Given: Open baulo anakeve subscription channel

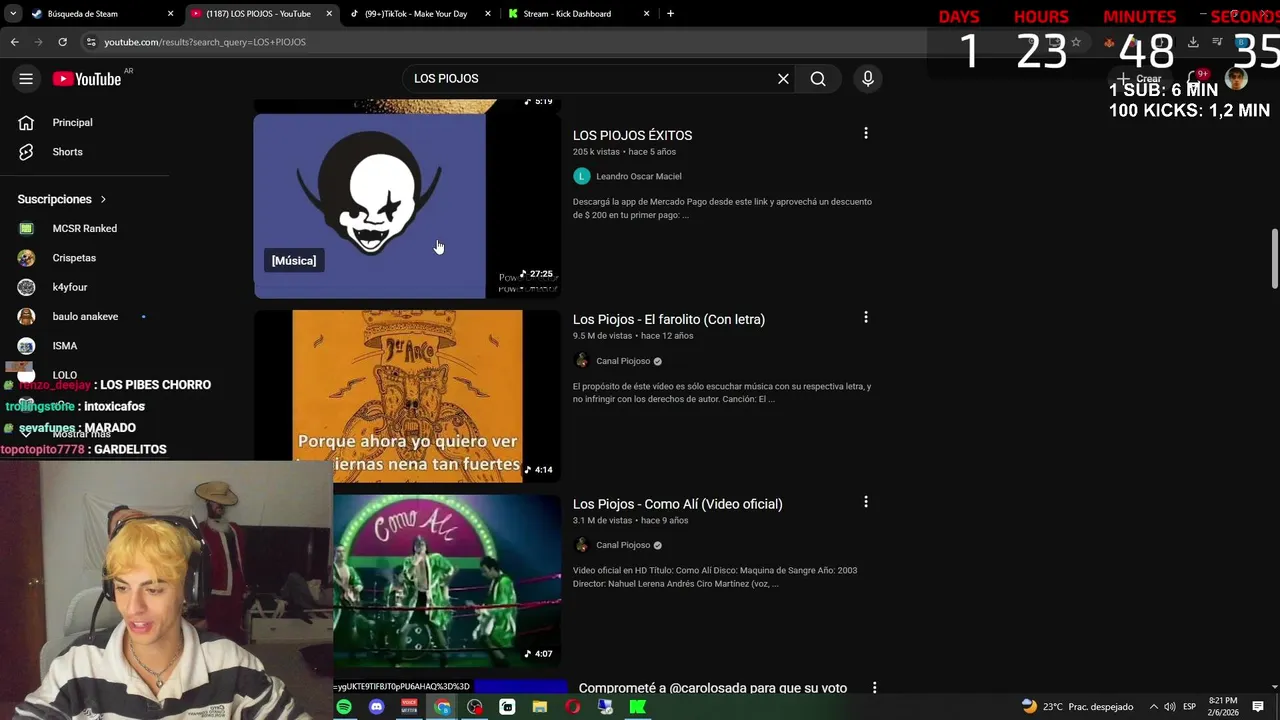Looking at the screenshot, I should click(x=84, y=316).
